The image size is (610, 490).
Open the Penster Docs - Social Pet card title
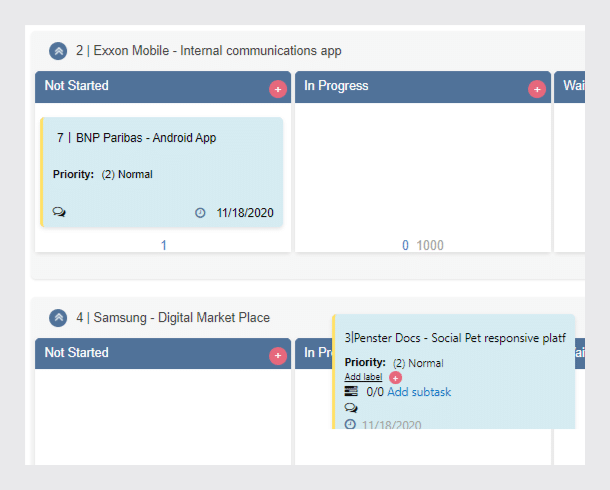pyautogui.click(x=455, y=338)
